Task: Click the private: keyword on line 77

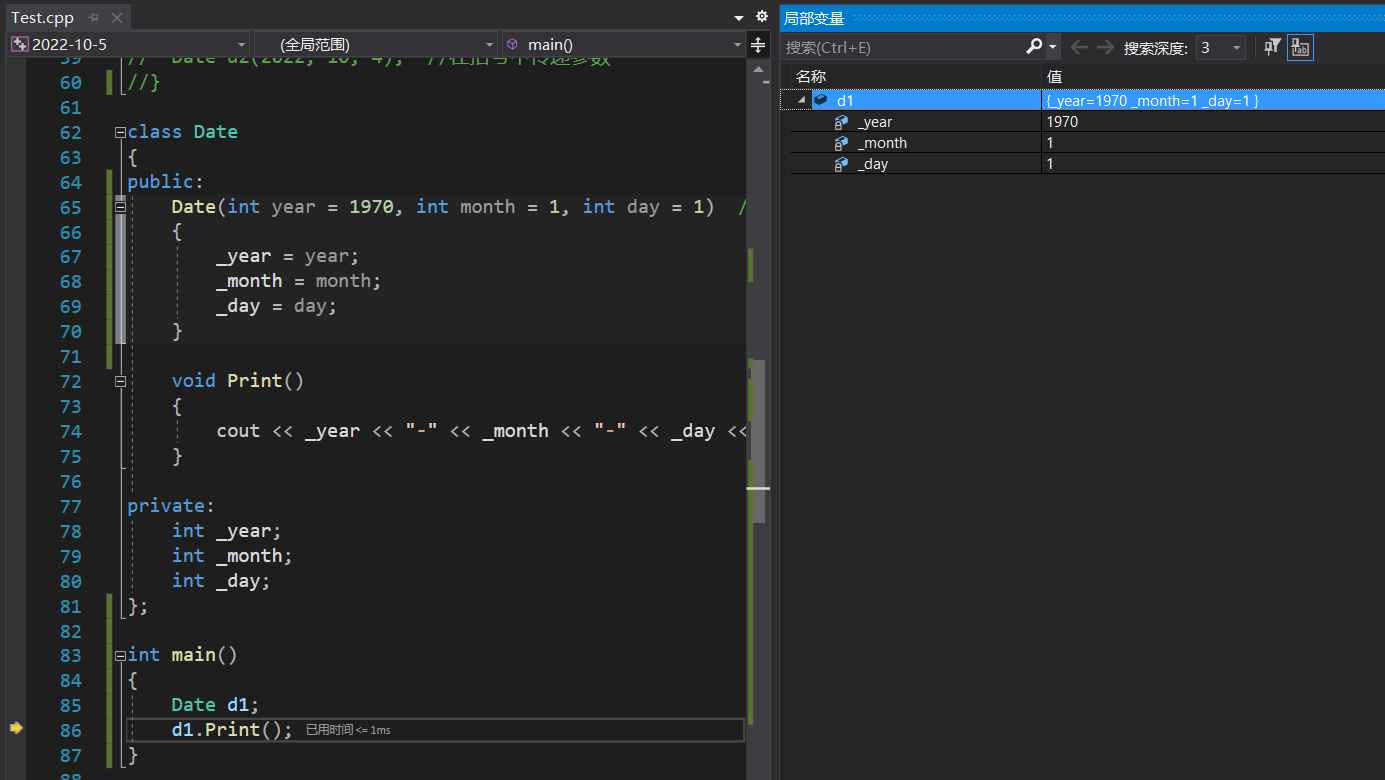Action: coord(171,506)
